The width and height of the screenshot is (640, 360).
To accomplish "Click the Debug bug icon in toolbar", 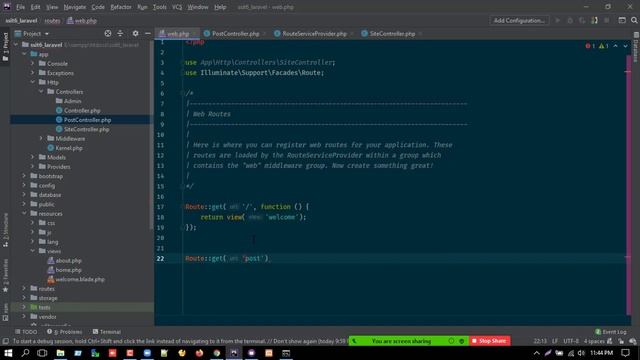I will click(x=570, y=20).
